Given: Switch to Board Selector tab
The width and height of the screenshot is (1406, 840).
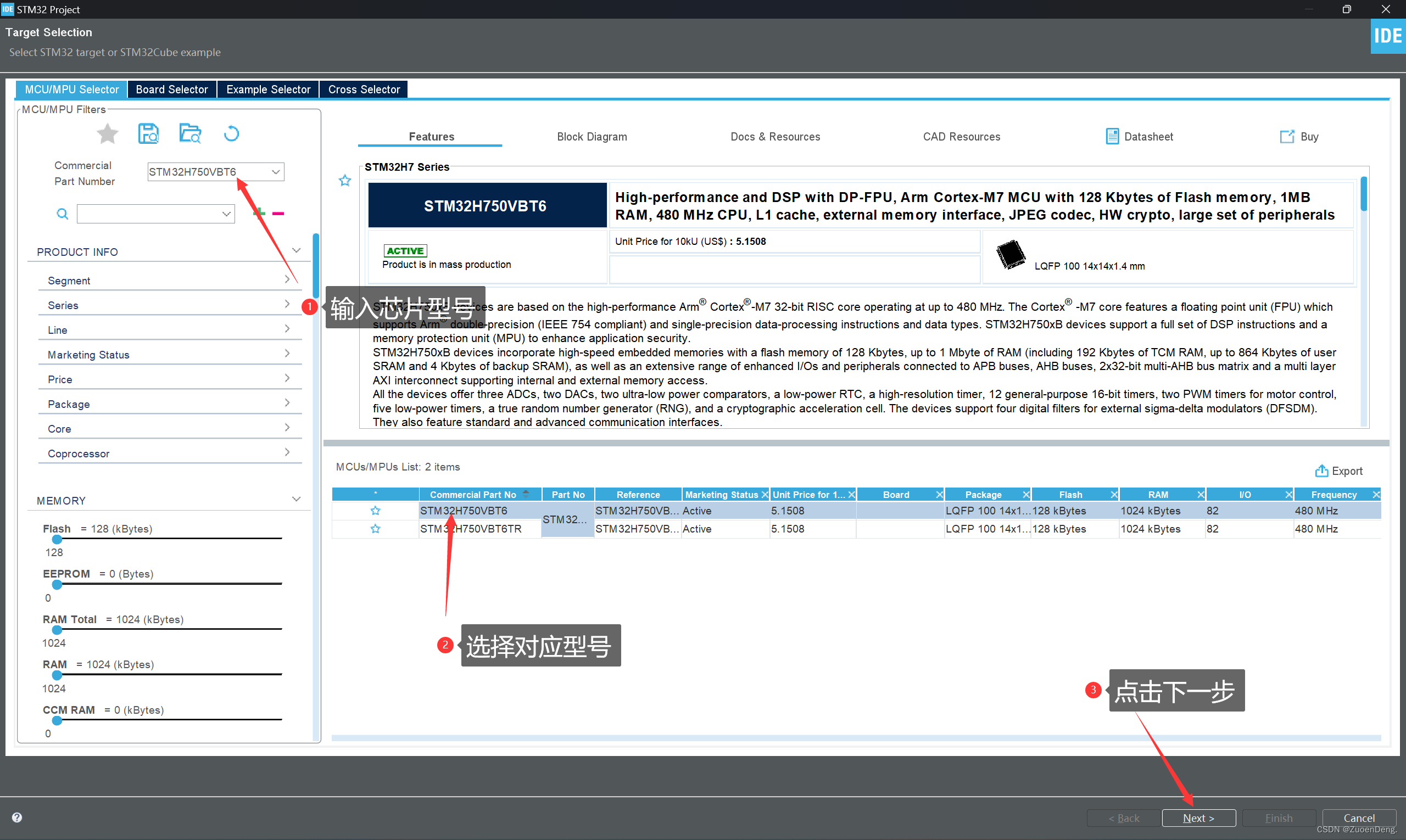Looking at the screenshot, I should [171, 89].
